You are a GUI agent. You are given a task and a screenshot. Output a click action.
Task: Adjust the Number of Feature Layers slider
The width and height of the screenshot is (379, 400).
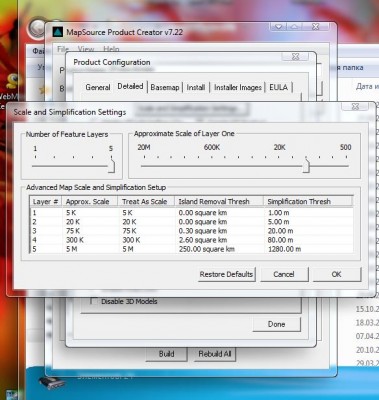click(112, 166)
